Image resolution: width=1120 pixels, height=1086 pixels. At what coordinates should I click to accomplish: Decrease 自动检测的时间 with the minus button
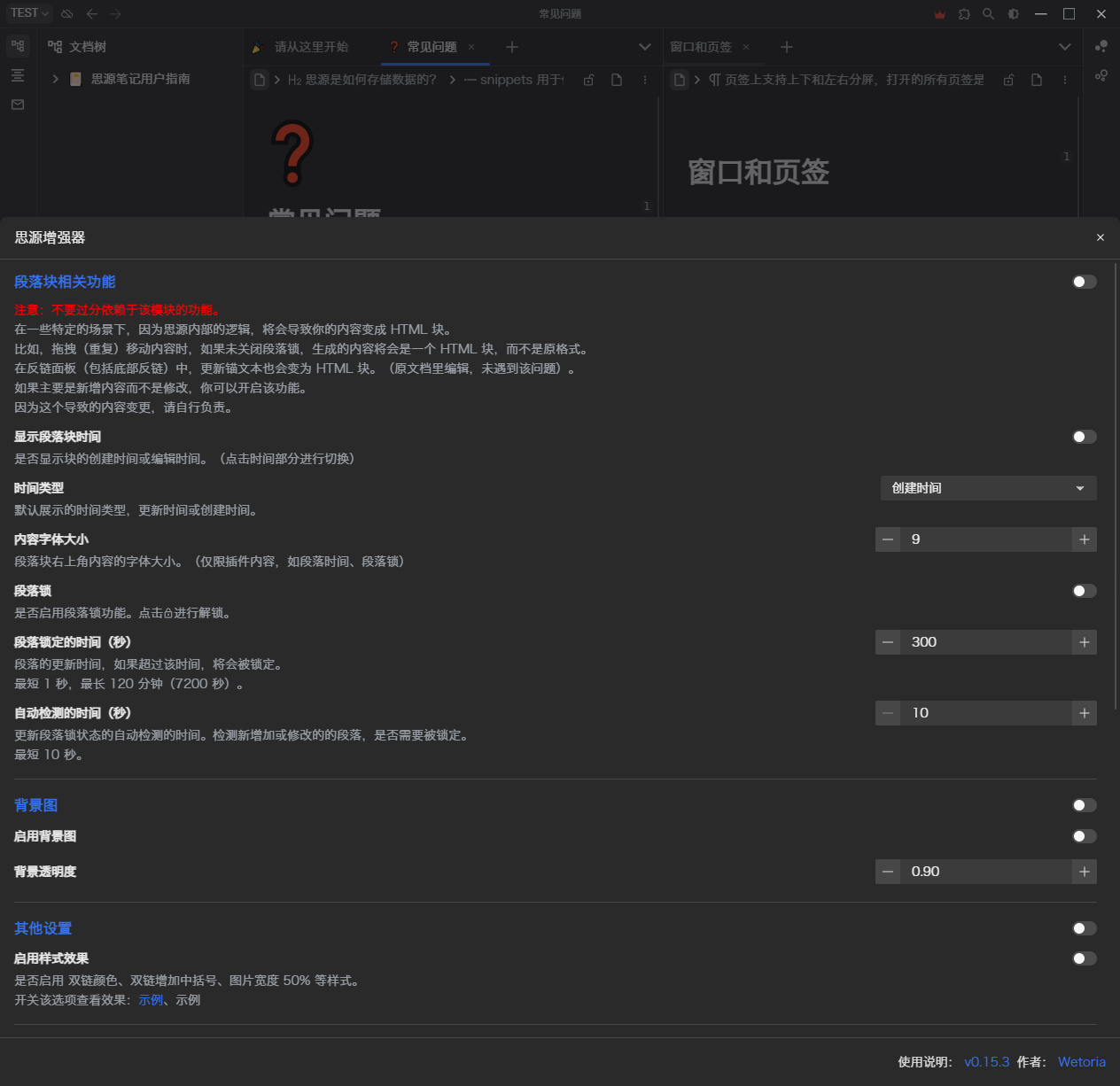[x=888, y=713]
